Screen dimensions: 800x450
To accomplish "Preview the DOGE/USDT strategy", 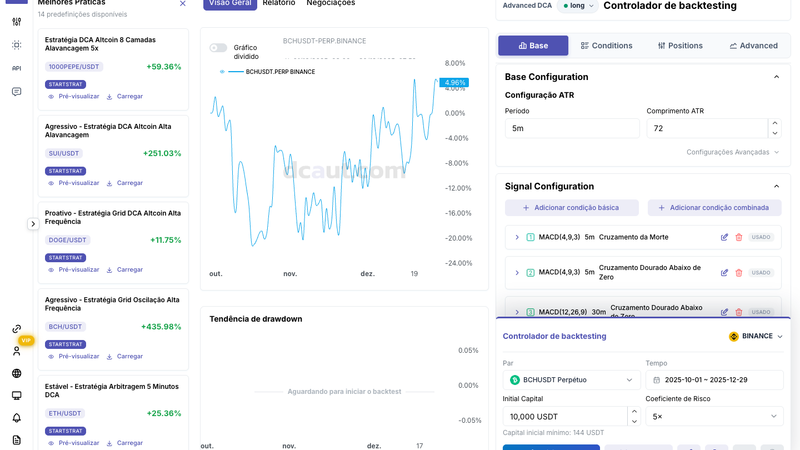I will click(73, 270).
